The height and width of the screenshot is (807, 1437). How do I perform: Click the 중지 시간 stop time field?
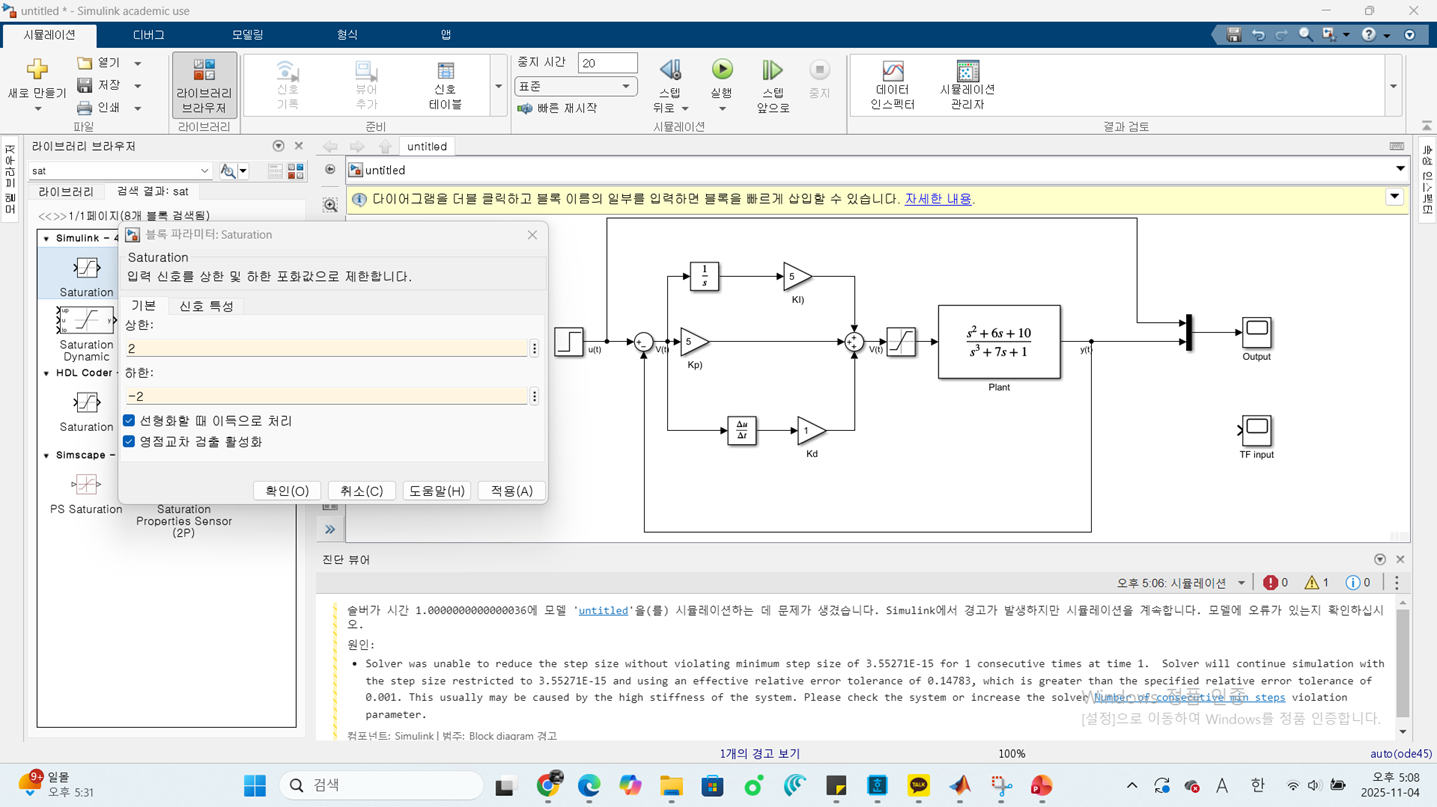[x=607, y=63]
